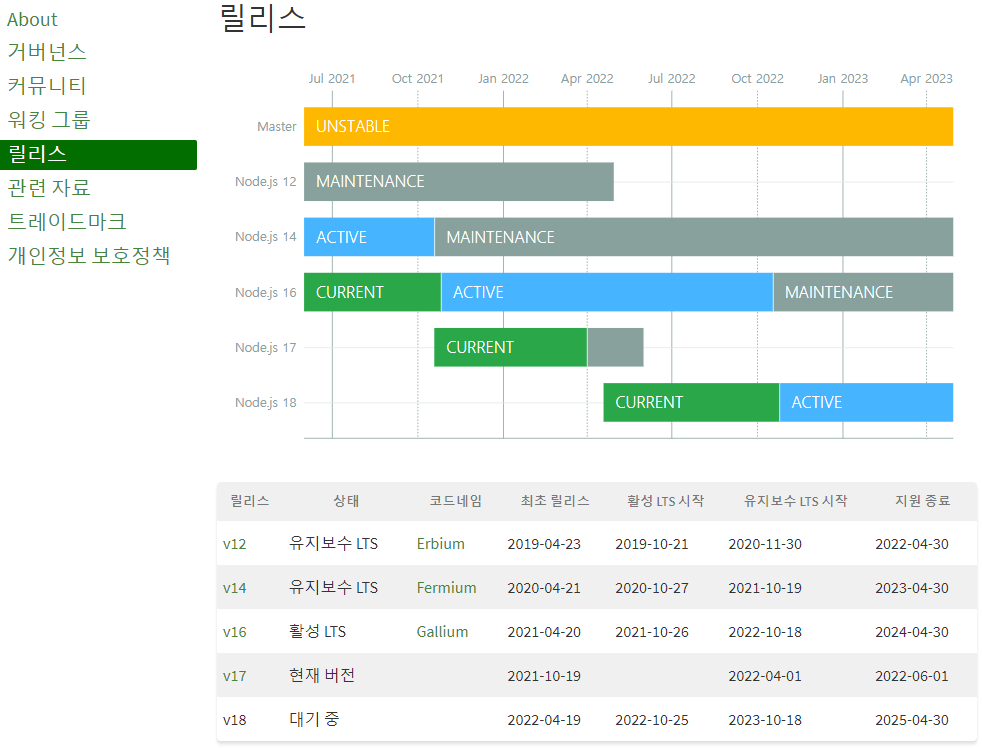Click the Node.js 12 row label
The width and height of the screenshot is (982, 748).
coord(266,182)
